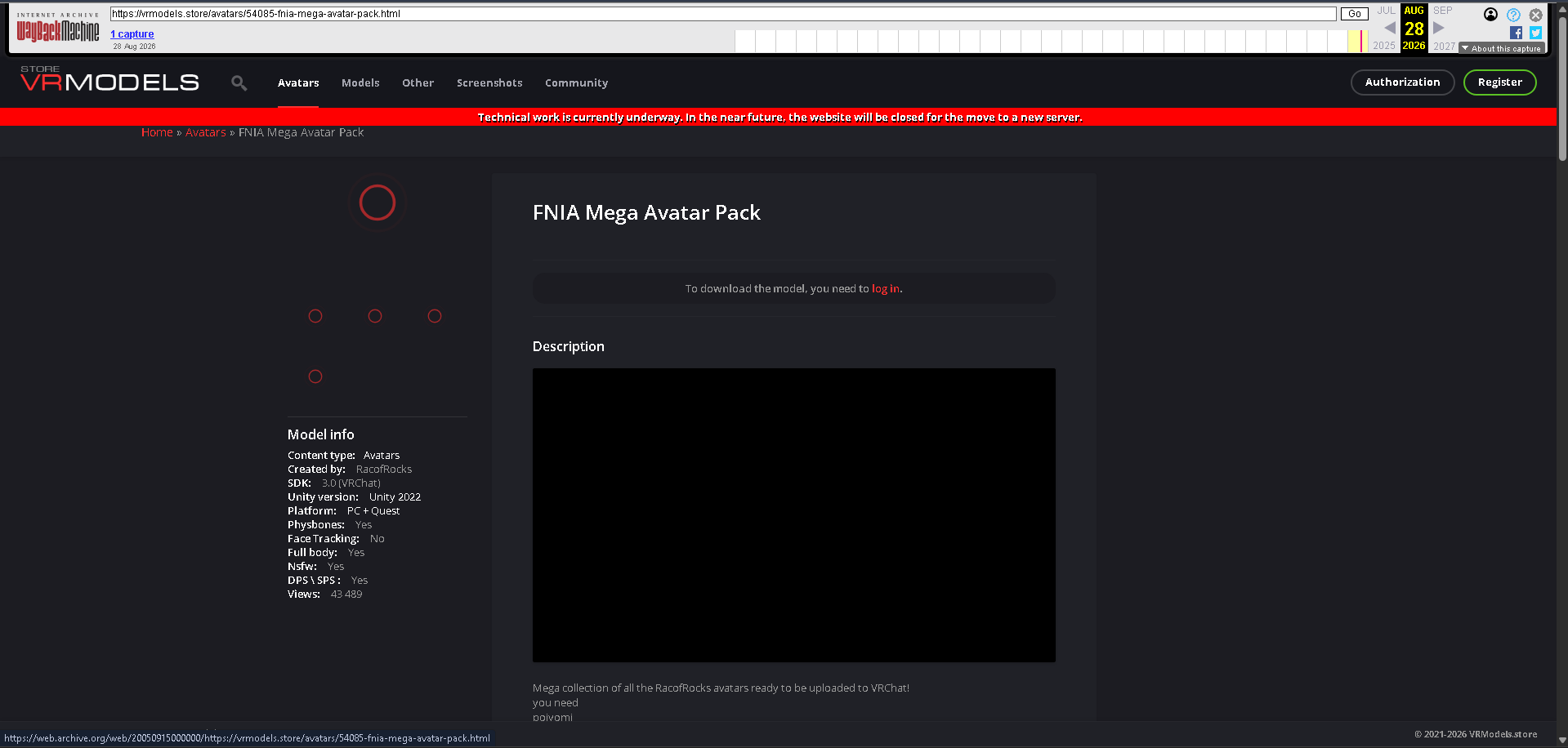Share capture on Twitter
Image resolution: width=1568 pixels, height=748 pixels.
tap(1535, 33)
